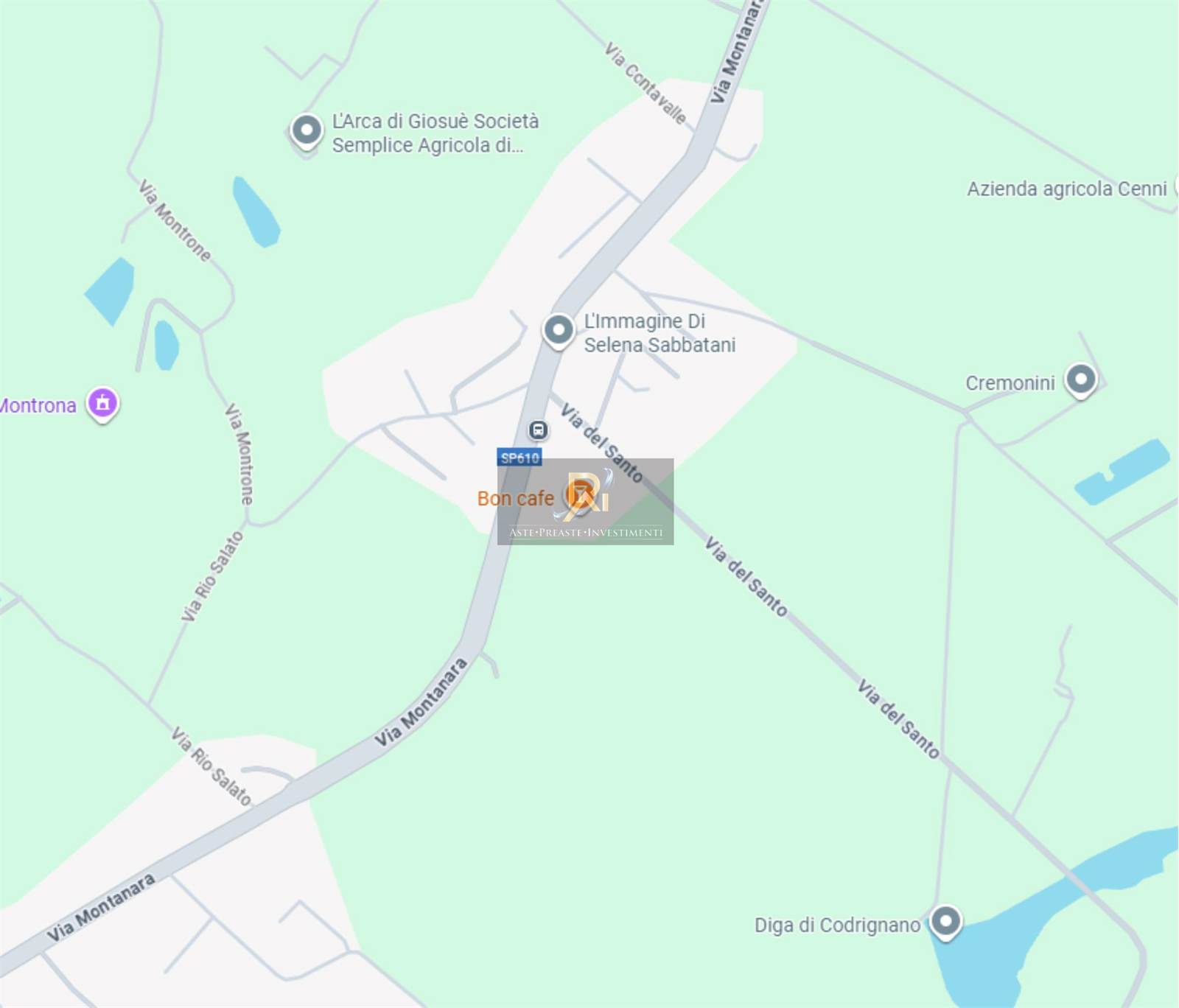The height and width of the screenshot is (1008, 1179).
Task: Click the Via Rio Salato label near bottom
Action: pos(211,766)
